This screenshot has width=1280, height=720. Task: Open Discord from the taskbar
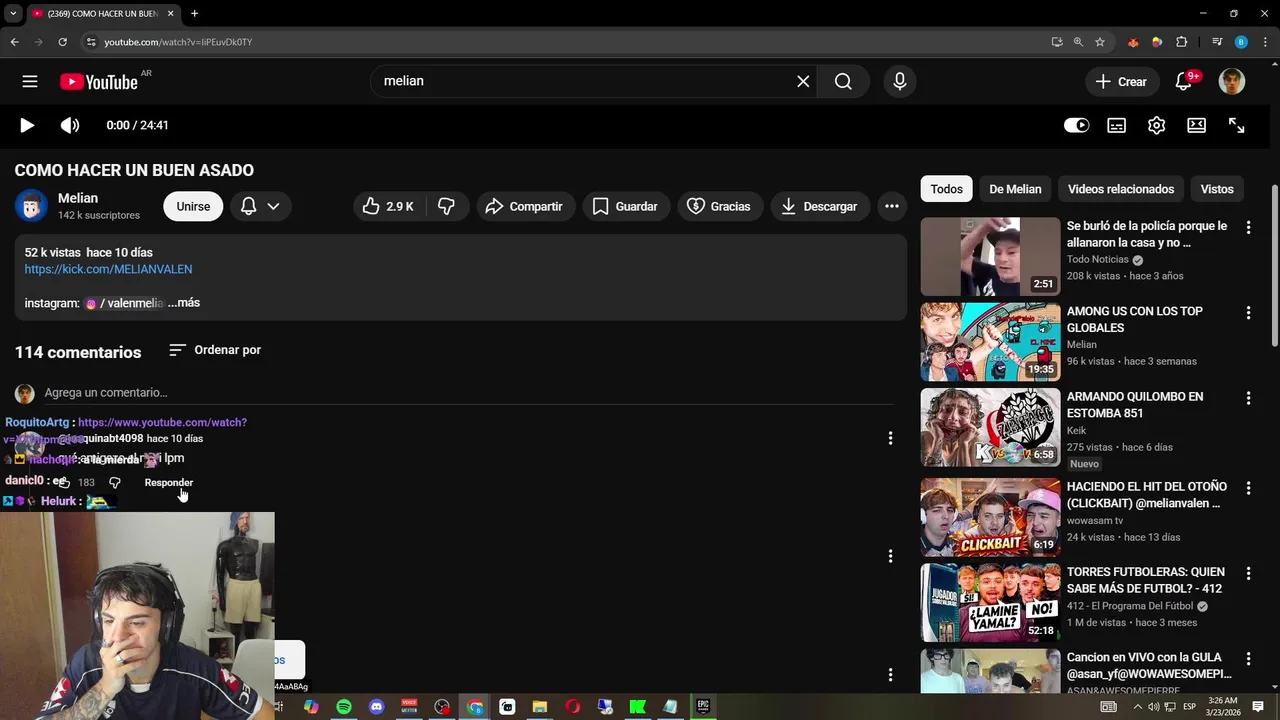pos(376,707)
